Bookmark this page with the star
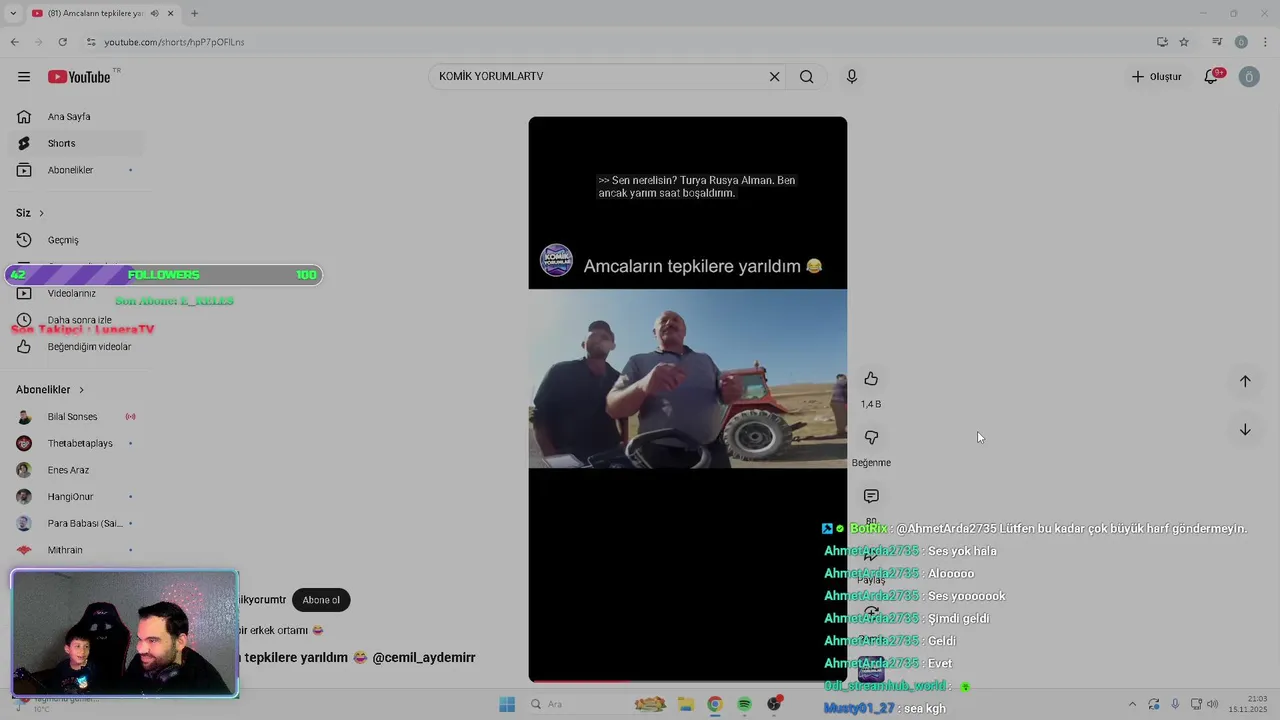1280x720 pixels. click(x=1184, y=42)
